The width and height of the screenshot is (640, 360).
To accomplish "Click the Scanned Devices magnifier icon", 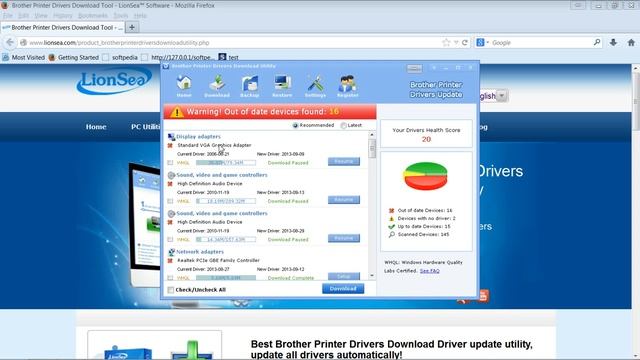I will (x=391, y=235).
